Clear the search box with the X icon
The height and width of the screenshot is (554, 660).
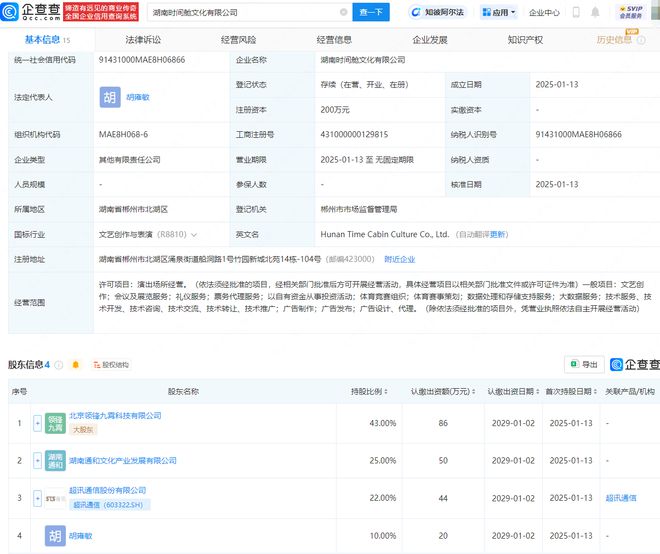(343, 12)
